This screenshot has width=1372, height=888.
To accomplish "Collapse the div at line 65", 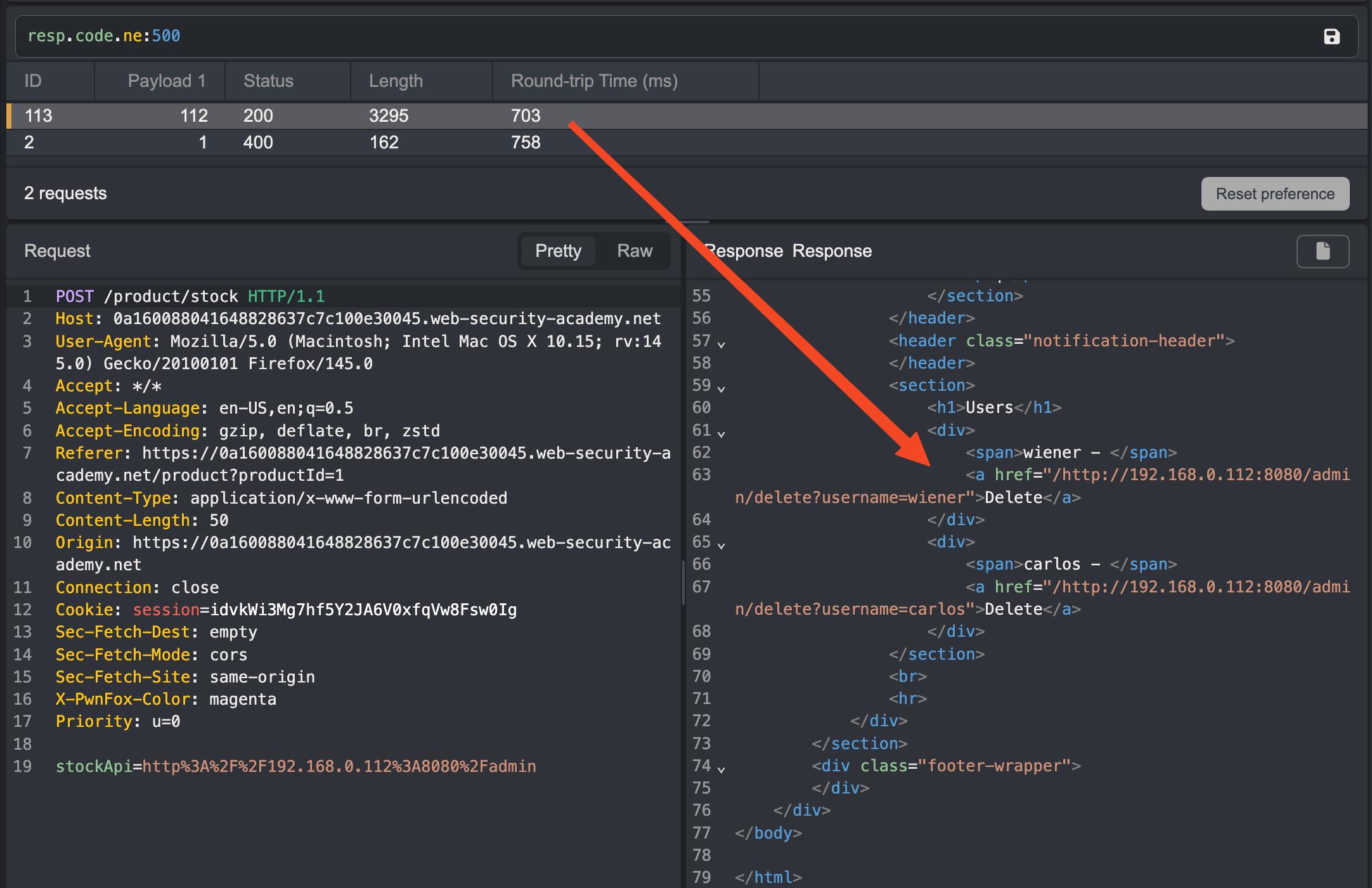I will (x=722, y=545).
